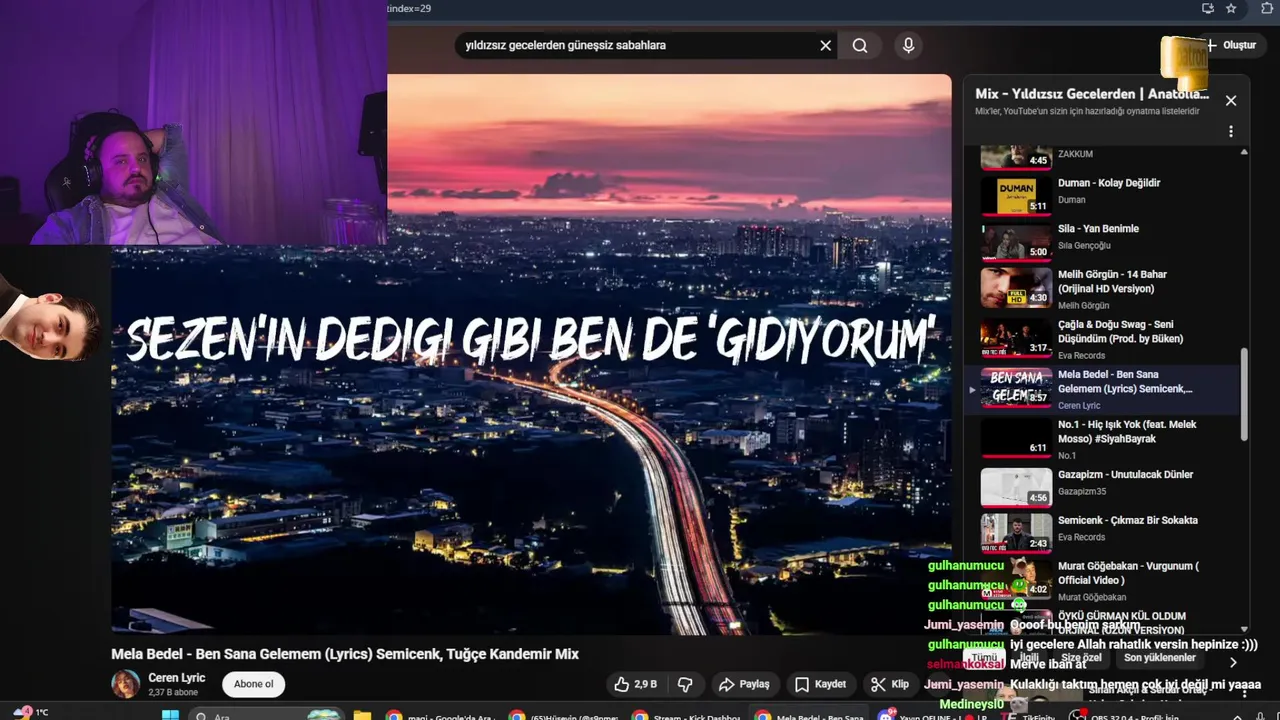Create a clip with Klip button
Viewport: 1280px width, 720px height.
(889, 684)
